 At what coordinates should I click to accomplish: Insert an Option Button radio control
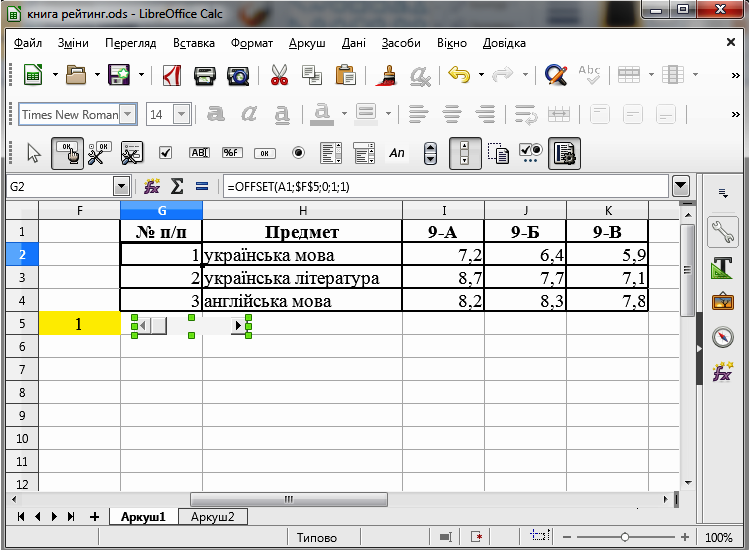coord(298,153)
